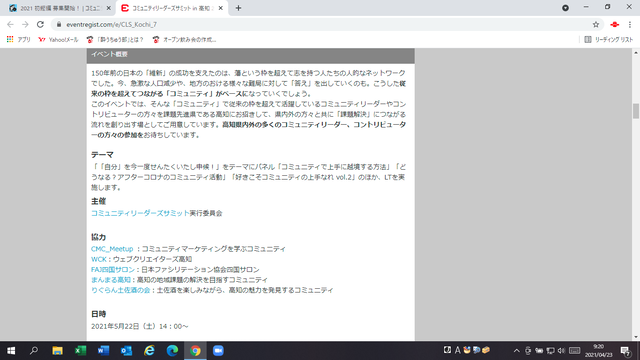The height and width of the screenshot is (360, 640).
Task: Open 「酔うちゅう部」とは？ bookmark
Action: click(x=115, y=40)
